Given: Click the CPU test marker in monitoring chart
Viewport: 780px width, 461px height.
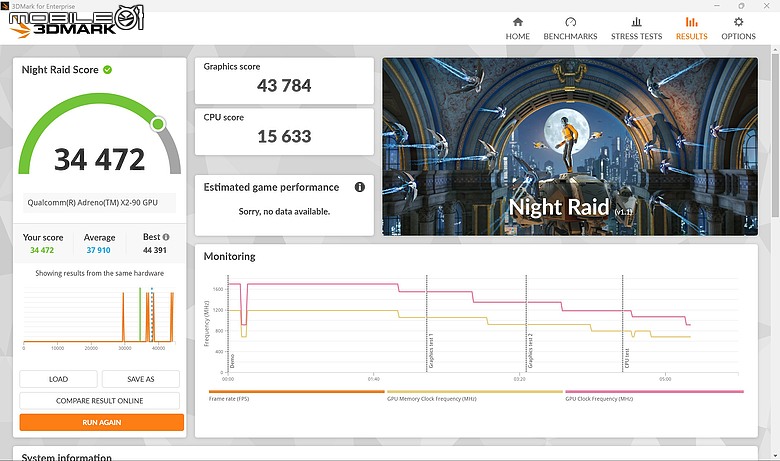Looking at the screenshot, I should pos(627,358).
